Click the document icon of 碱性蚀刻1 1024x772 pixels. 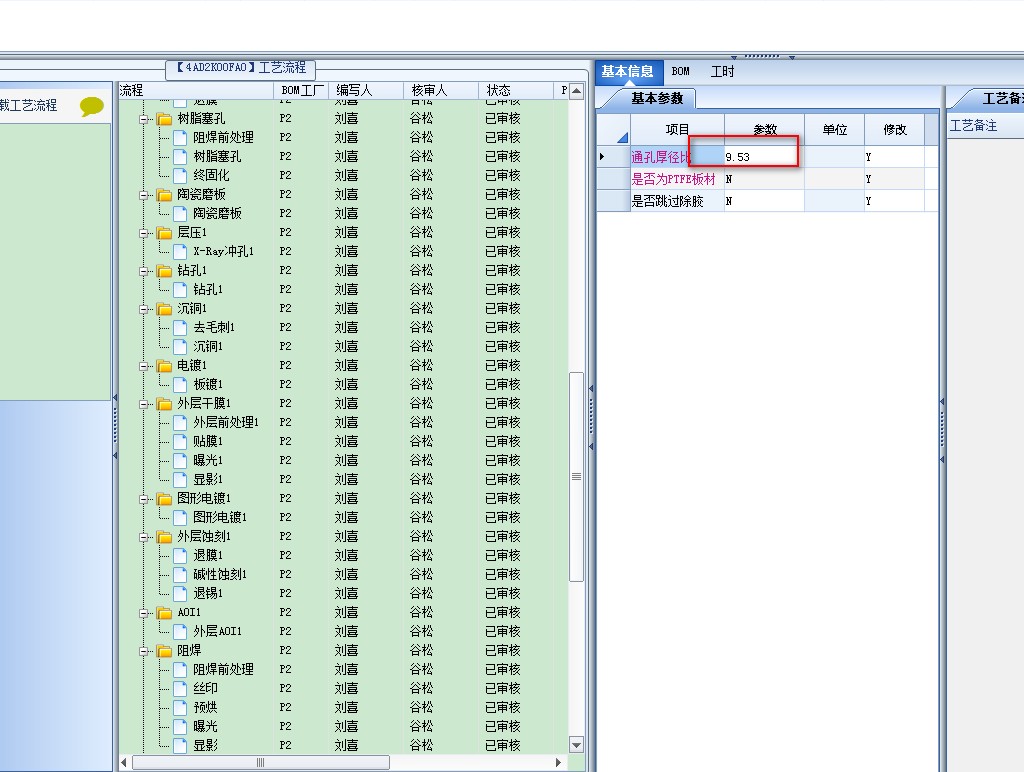click(180, 574)
